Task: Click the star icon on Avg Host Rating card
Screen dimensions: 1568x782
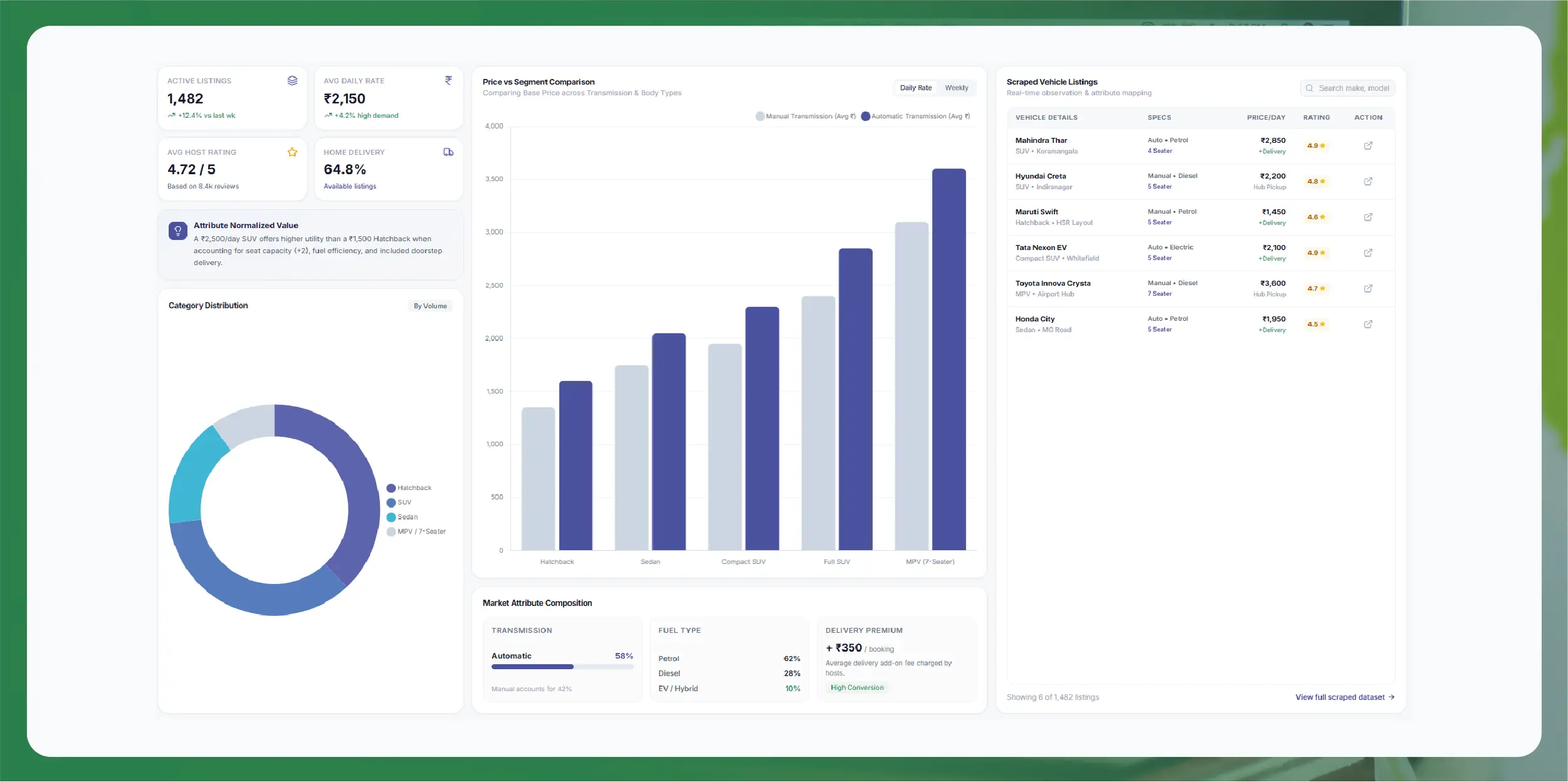Action: [292, 152]
